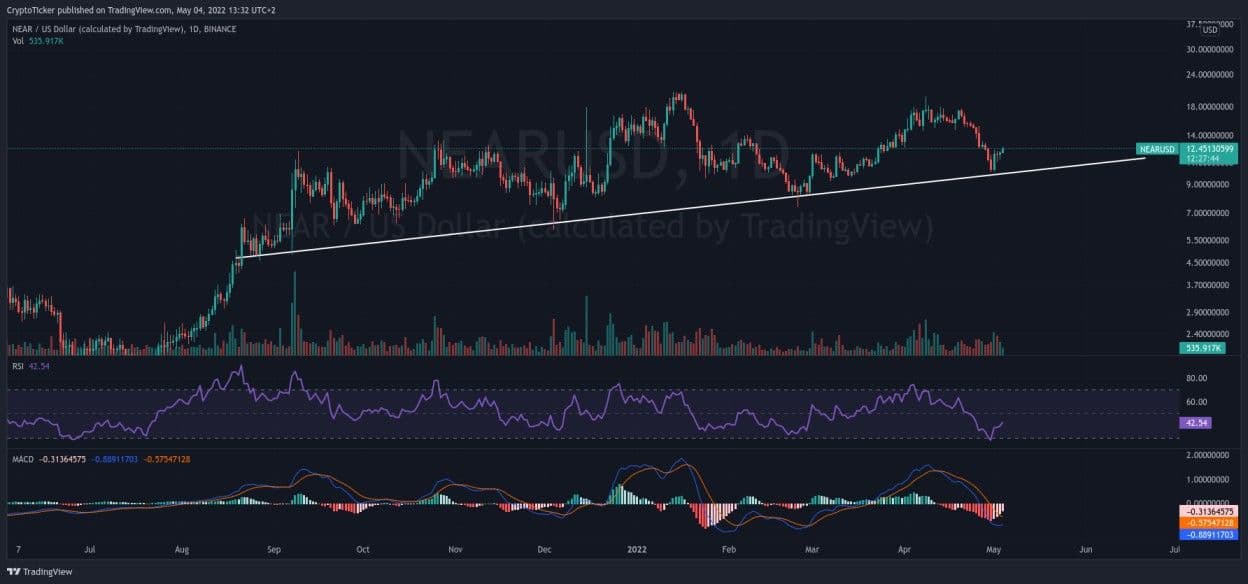Click the Sep label on time axis
Viewport: 1248px width, 584px height.
pyautogui.click(x=276, y=549)
